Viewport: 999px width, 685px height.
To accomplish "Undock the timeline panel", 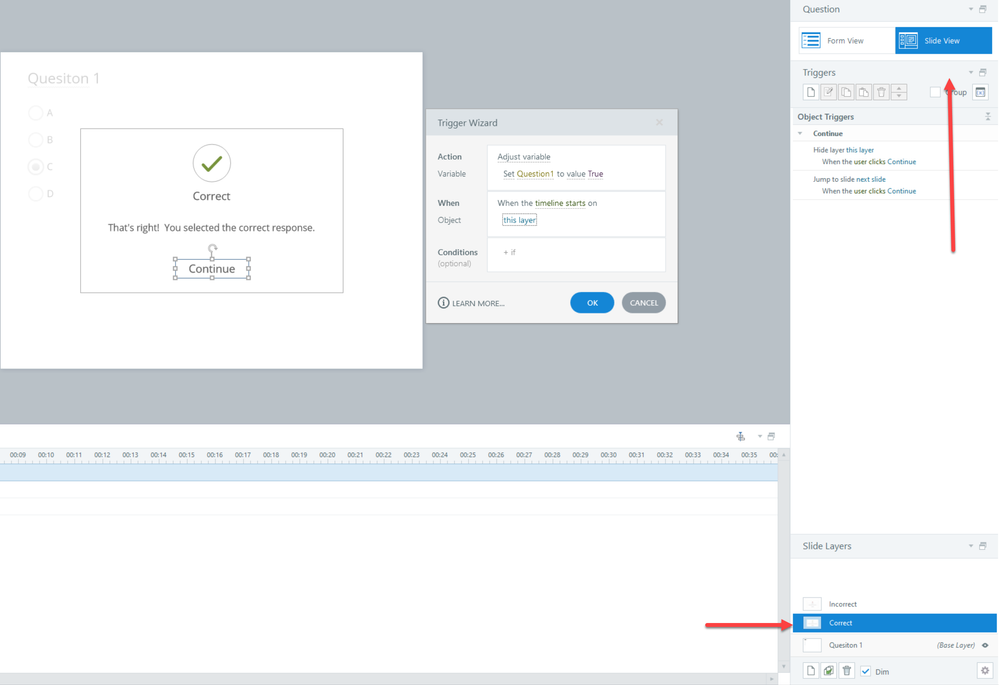I will coord(771,436).
